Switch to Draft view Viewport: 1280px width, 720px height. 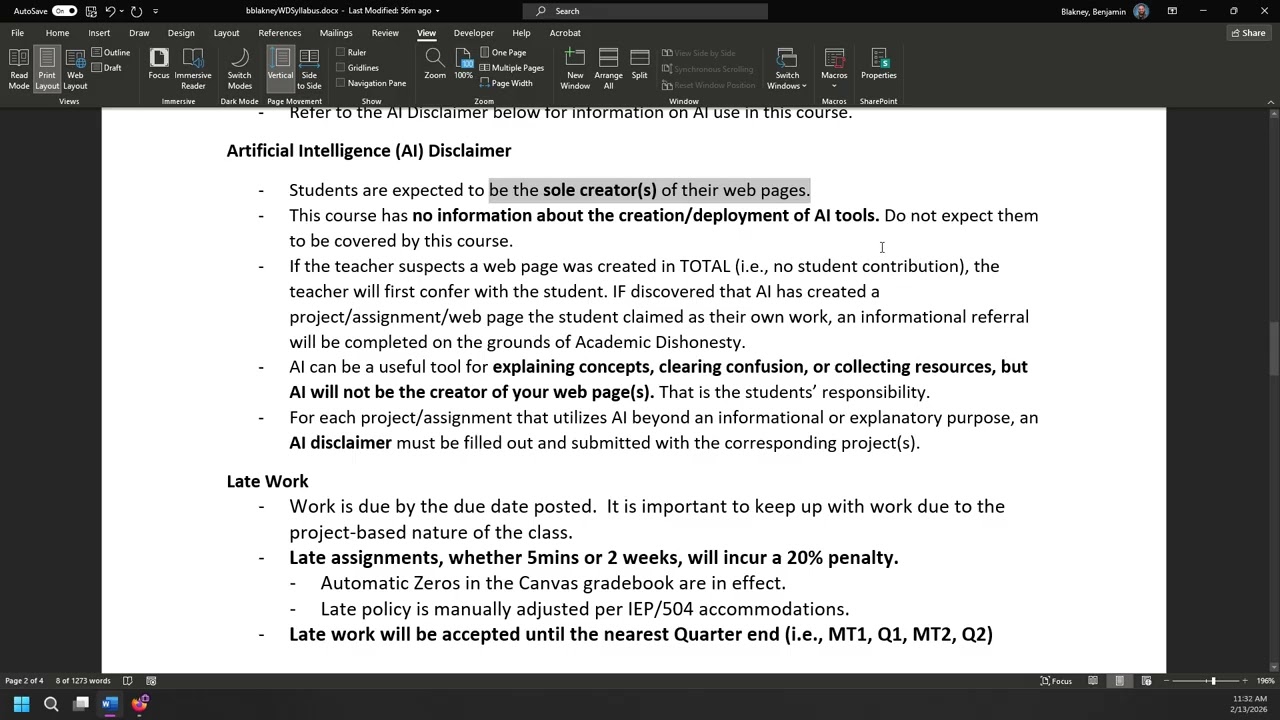(x=107, y=68)
